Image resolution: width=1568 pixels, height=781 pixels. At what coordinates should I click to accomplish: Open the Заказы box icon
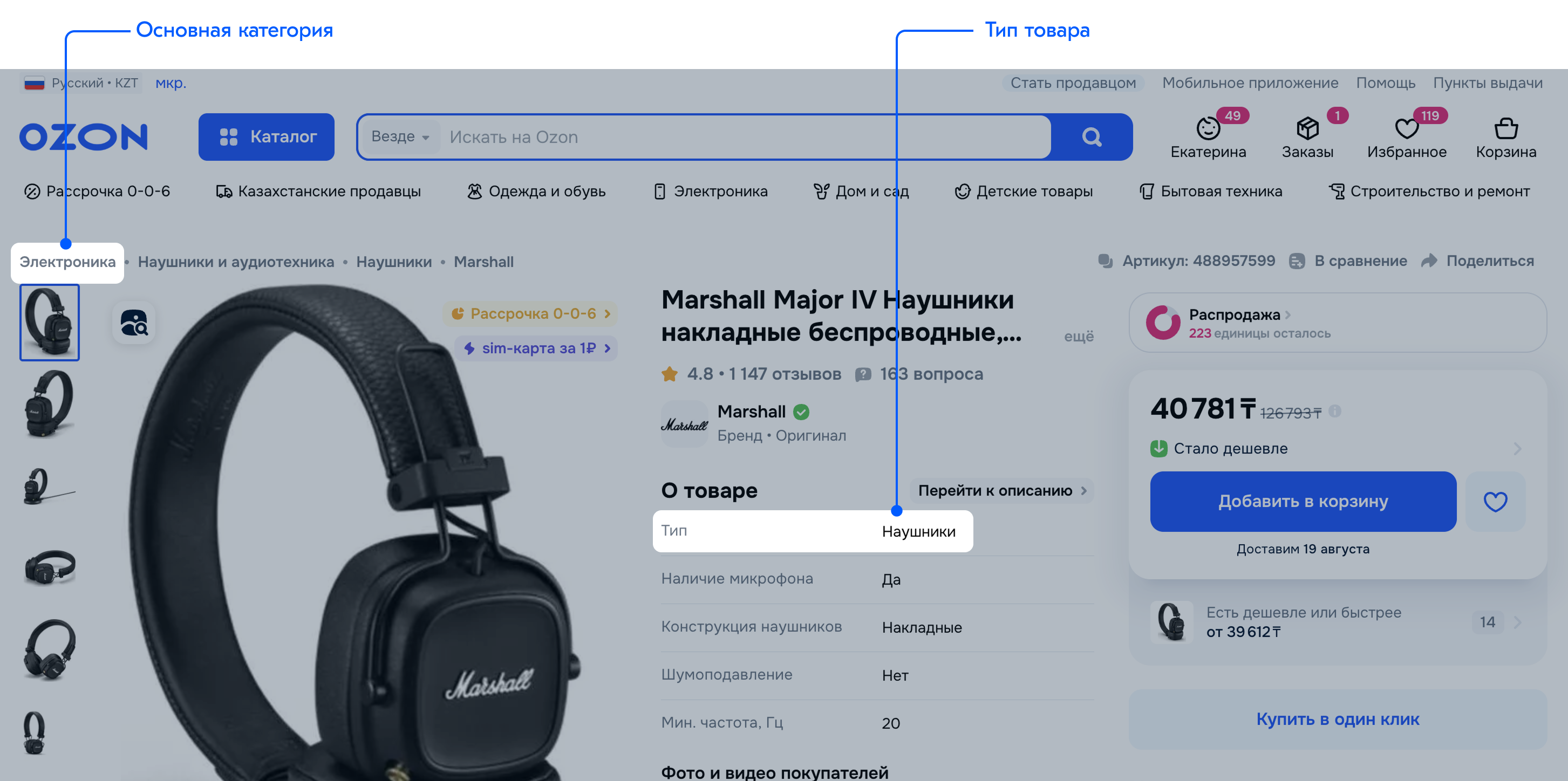click(1307, 128)
